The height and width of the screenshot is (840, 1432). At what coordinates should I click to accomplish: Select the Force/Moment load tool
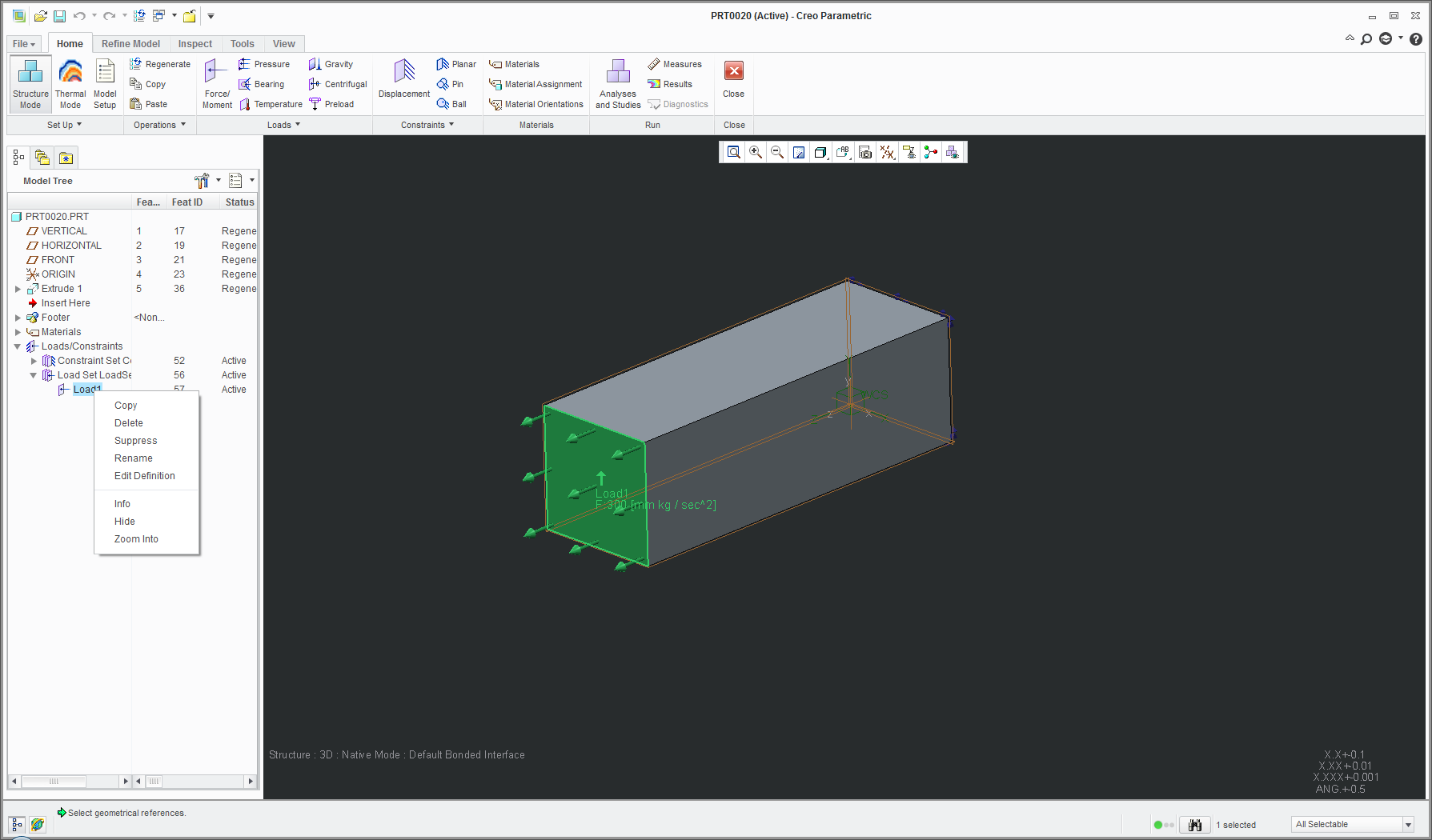216,83
